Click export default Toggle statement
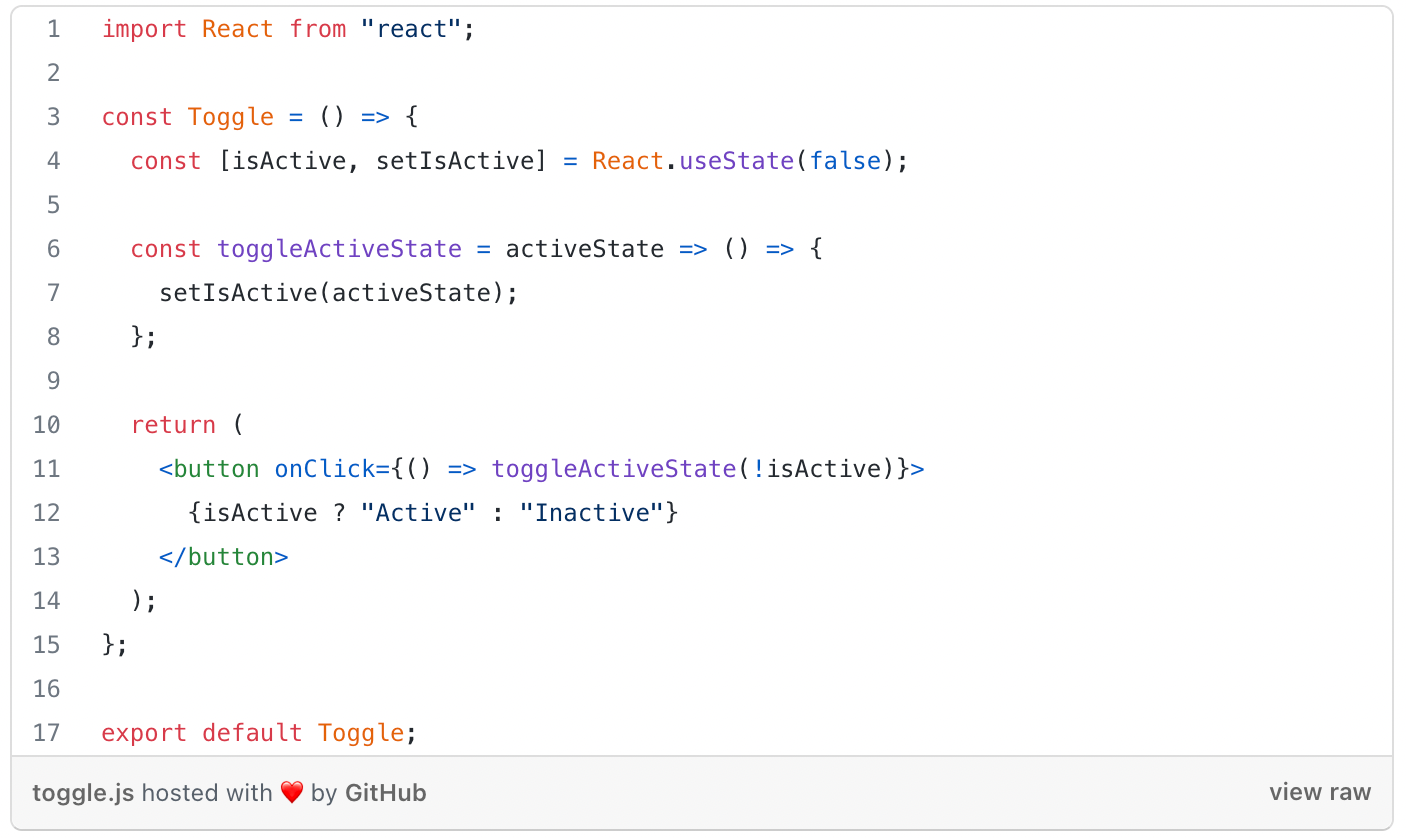The height and width of the screenshot is (838, 1406). tap(258, 733)
